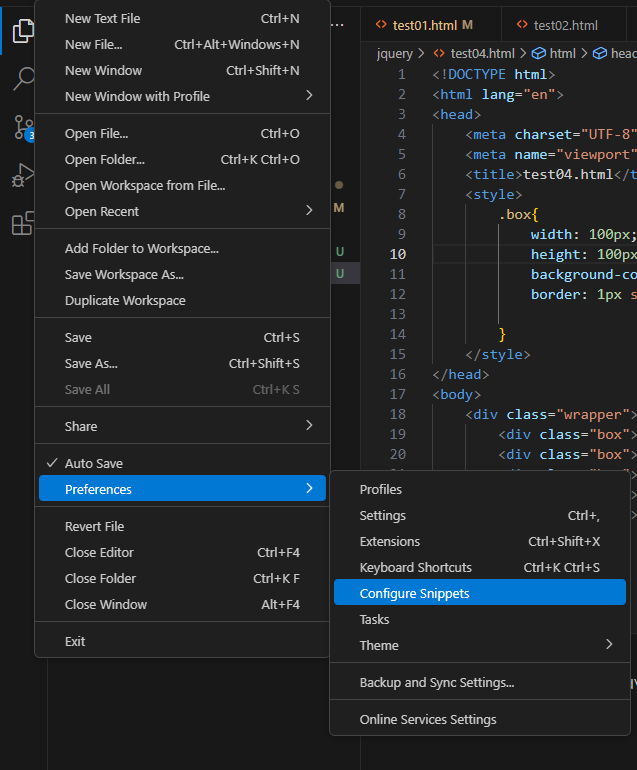
Task: Click the head symbol icon in breadcrumb
Action: 600,54
